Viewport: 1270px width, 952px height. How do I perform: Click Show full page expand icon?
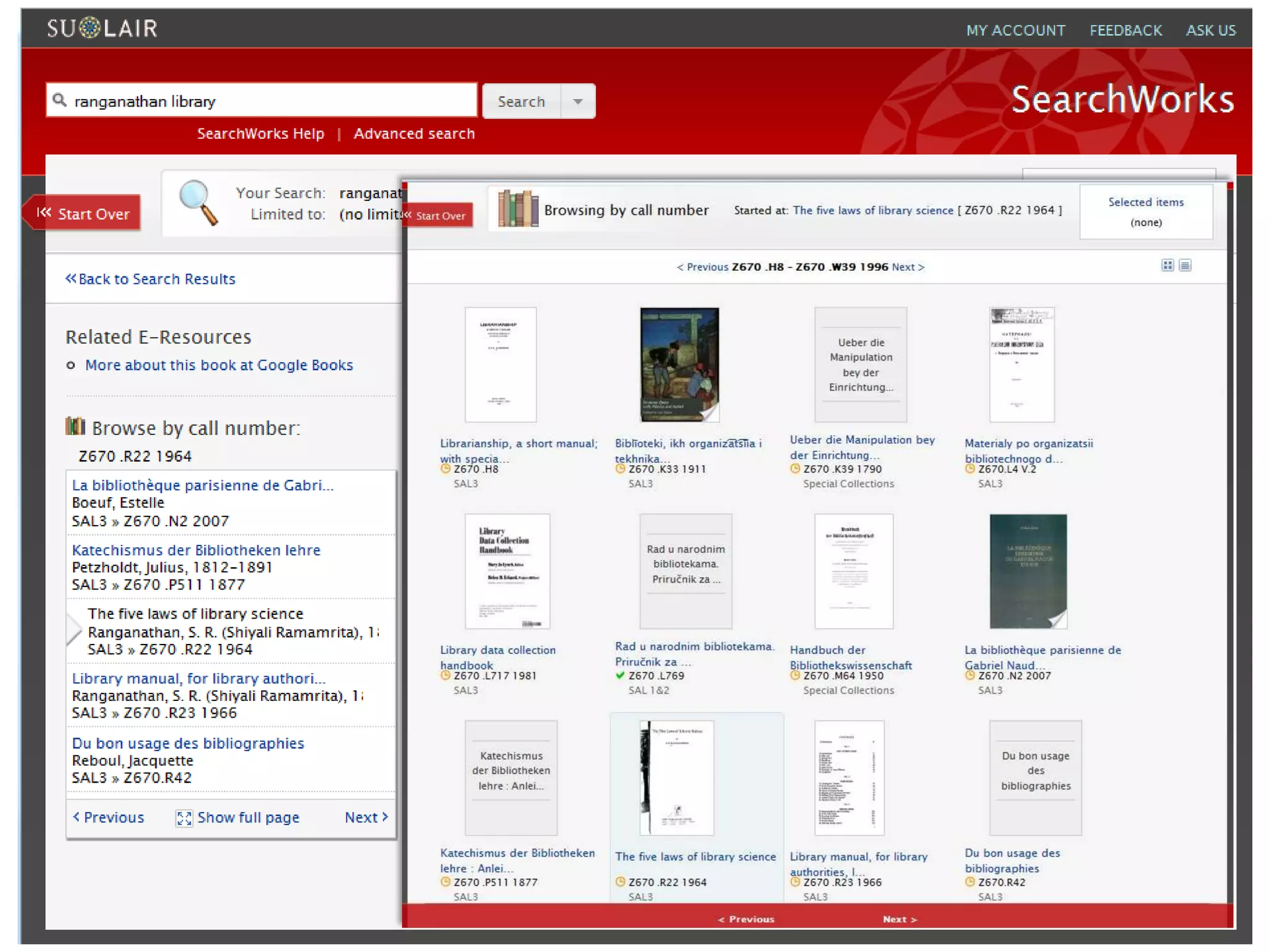coord(184,818)
